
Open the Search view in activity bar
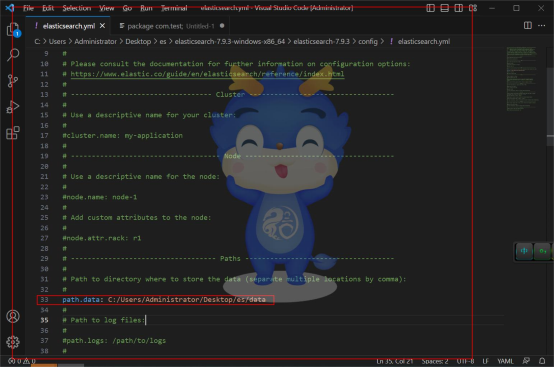click(13, 55)
